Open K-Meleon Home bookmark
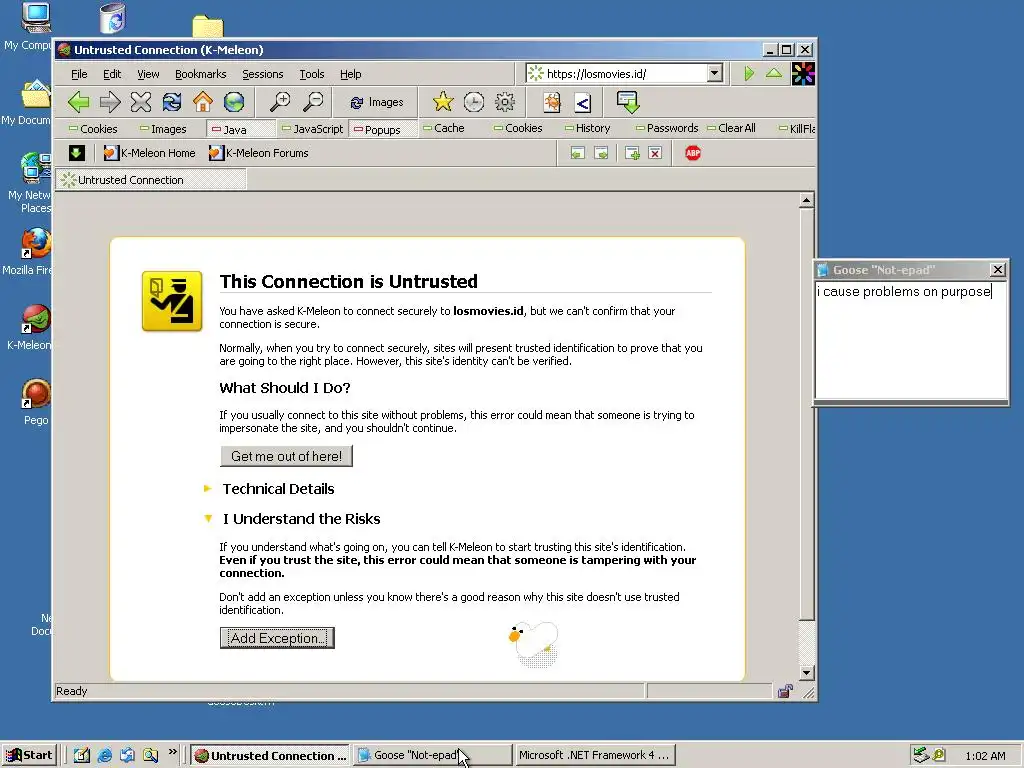 point(150,153)
